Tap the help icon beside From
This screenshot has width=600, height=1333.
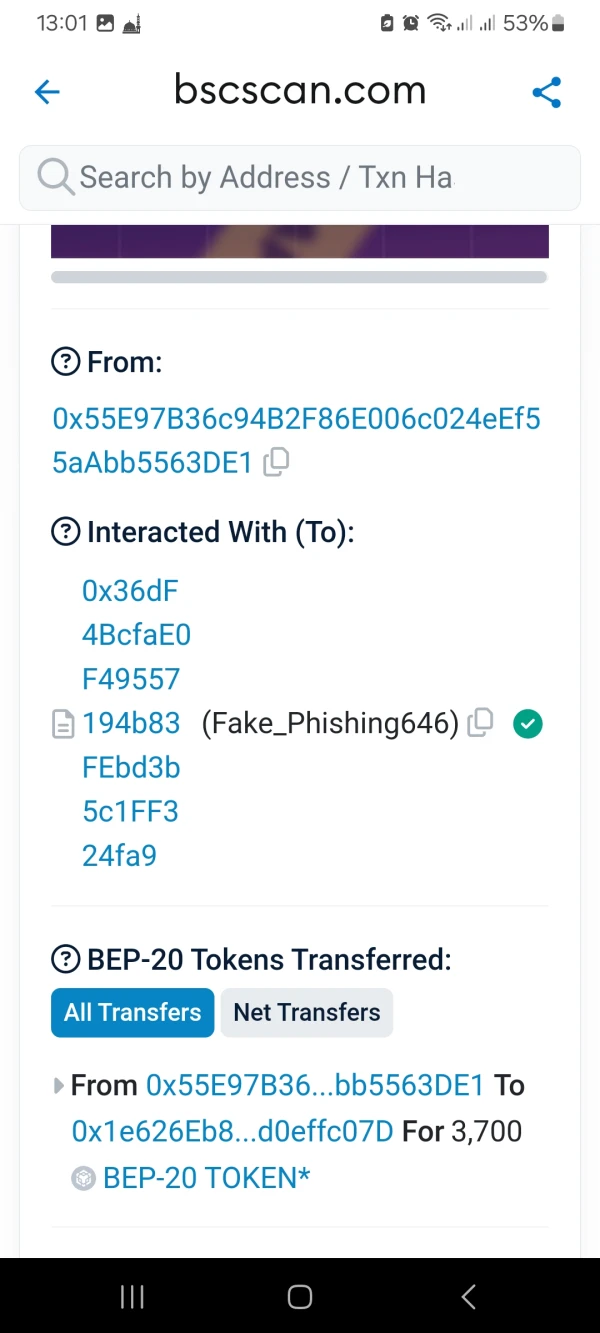[65, 362]
